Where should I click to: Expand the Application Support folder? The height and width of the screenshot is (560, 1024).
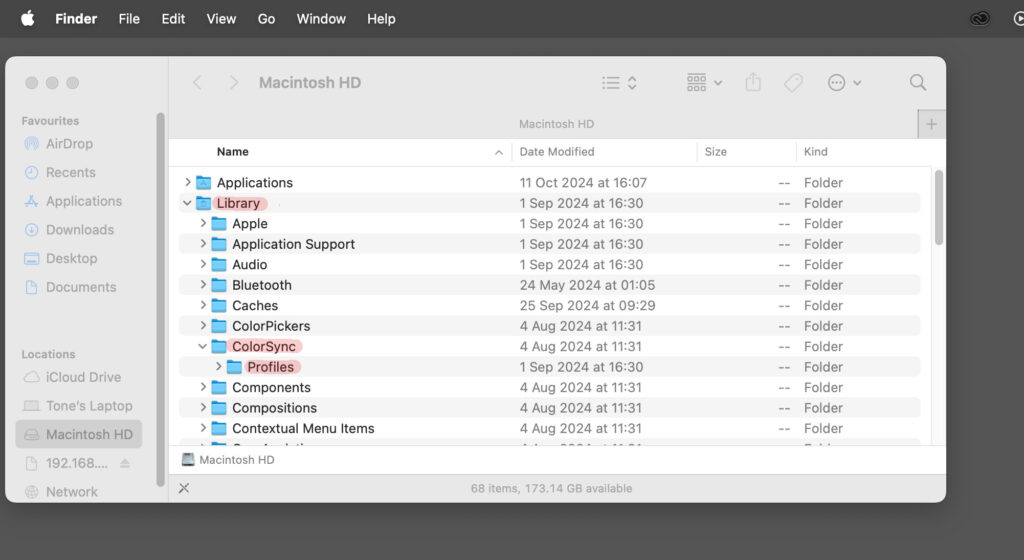tap(202, 243)
